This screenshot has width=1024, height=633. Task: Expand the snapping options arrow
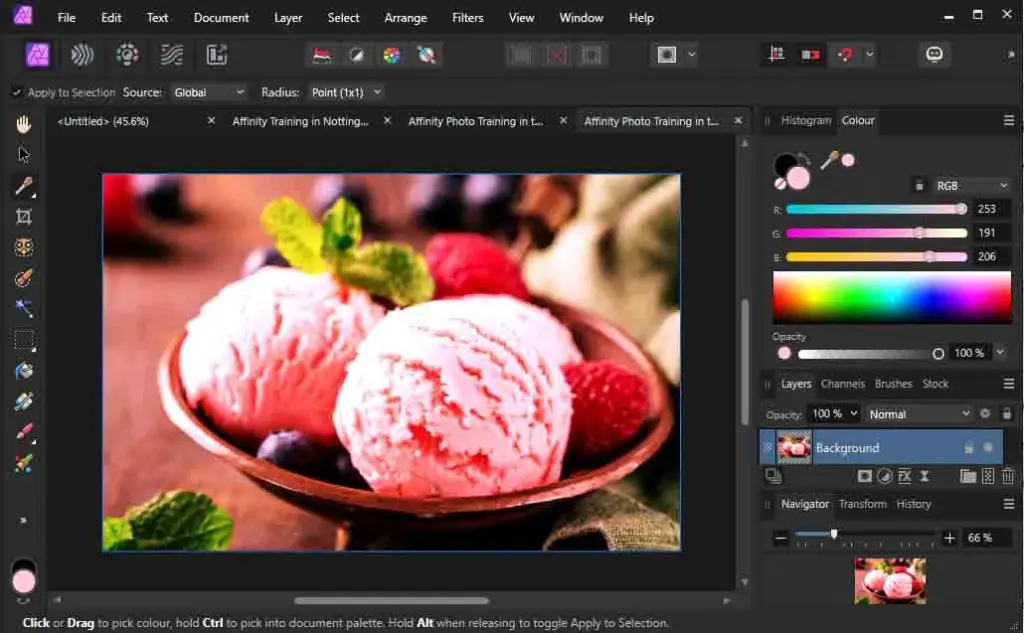coord(870,54)
